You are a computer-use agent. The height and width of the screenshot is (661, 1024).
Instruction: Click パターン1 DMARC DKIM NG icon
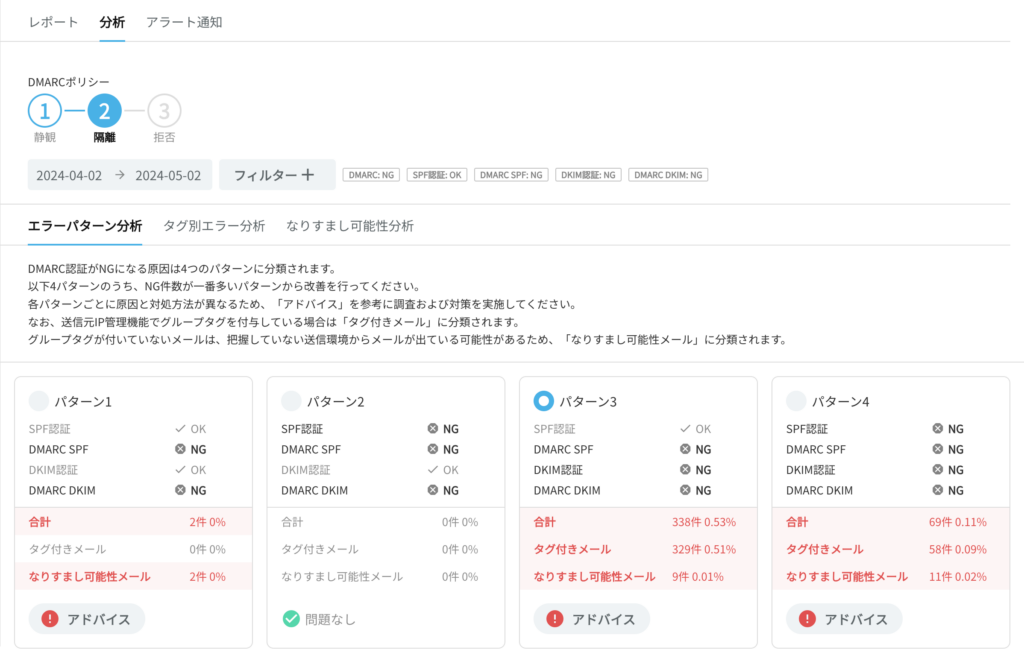[180, 490]
